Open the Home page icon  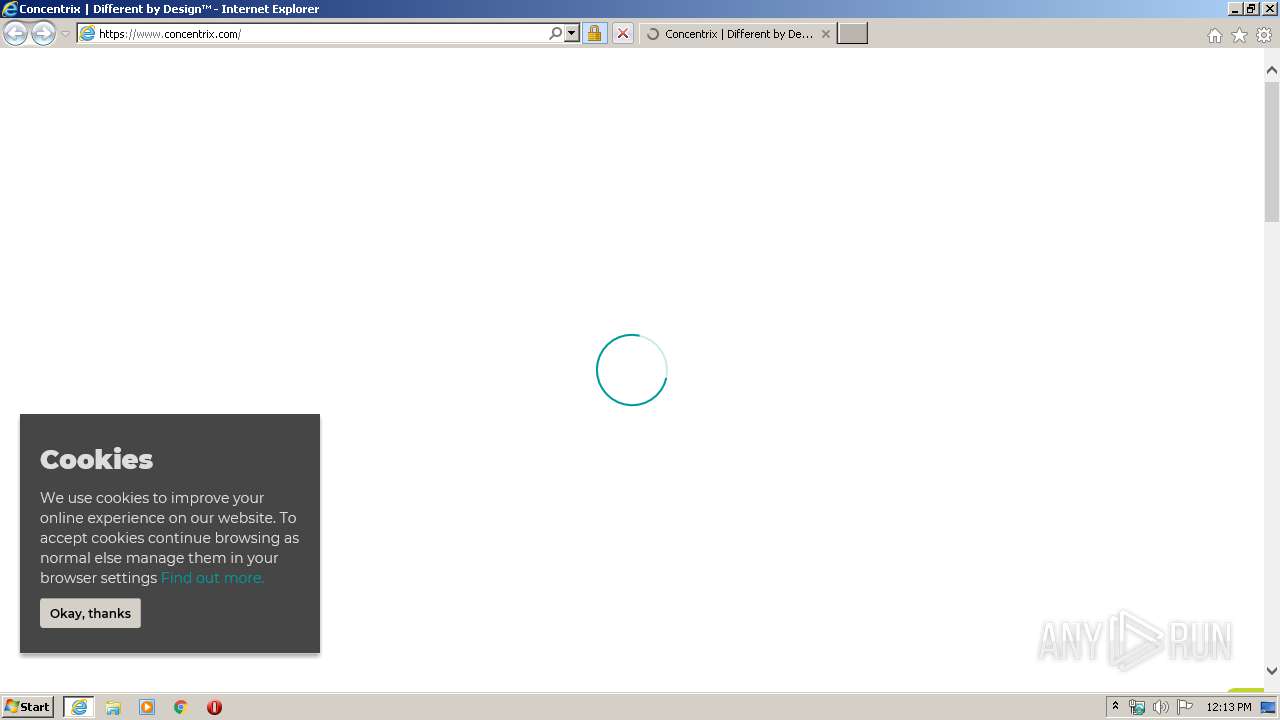(x=1214, y=35)
